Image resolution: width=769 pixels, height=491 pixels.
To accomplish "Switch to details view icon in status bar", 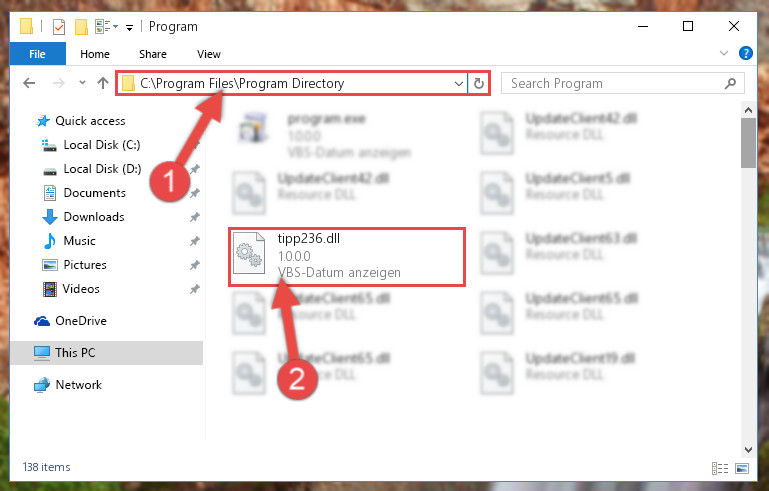I will pyautogui.click(x=719, y=468).
